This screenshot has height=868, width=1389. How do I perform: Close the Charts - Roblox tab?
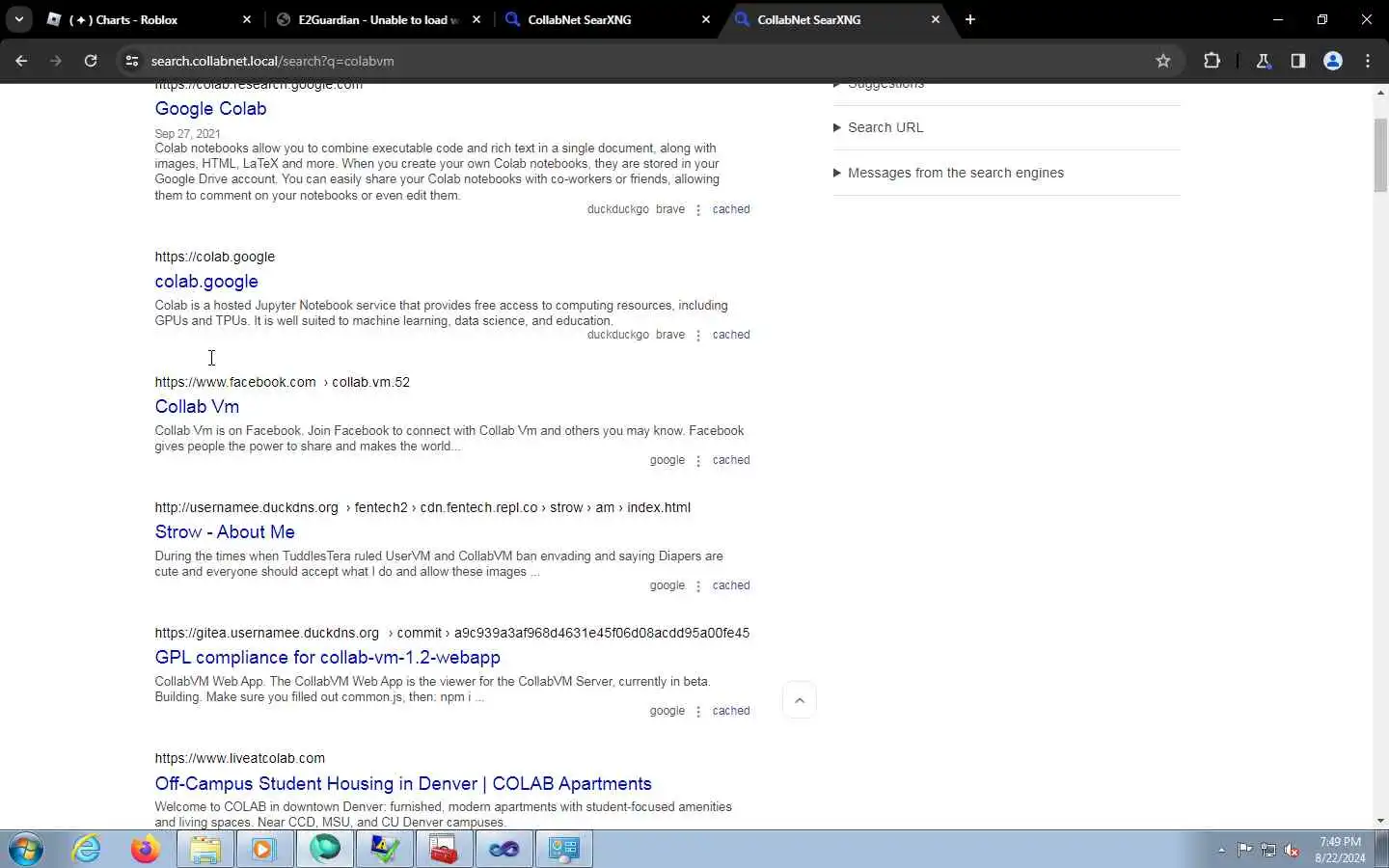[x=247, y=19]
